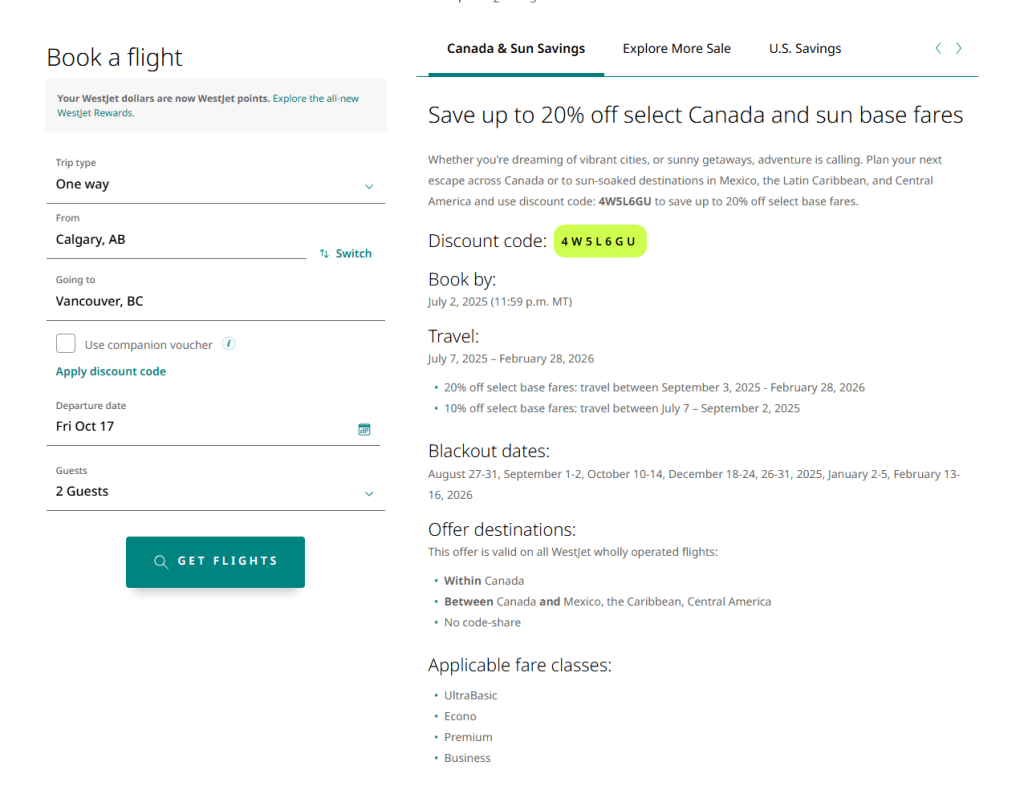Image resolution: width=1024 pixels, height=786 pixels.
Task: Open the Trip type dropdown
Action: (215, 185)
